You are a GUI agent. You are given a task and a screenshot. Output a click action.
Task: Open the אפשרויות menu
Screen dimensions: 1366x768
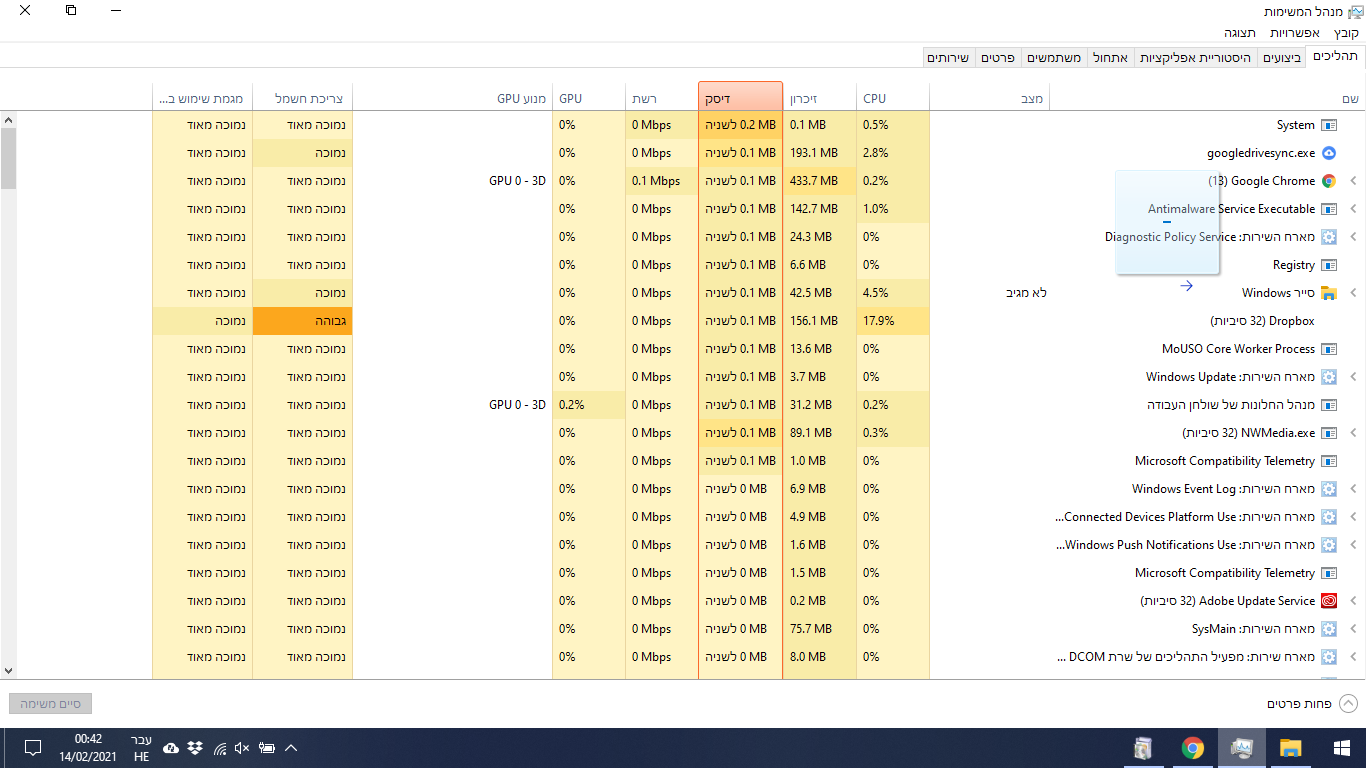pos(1295,33)
